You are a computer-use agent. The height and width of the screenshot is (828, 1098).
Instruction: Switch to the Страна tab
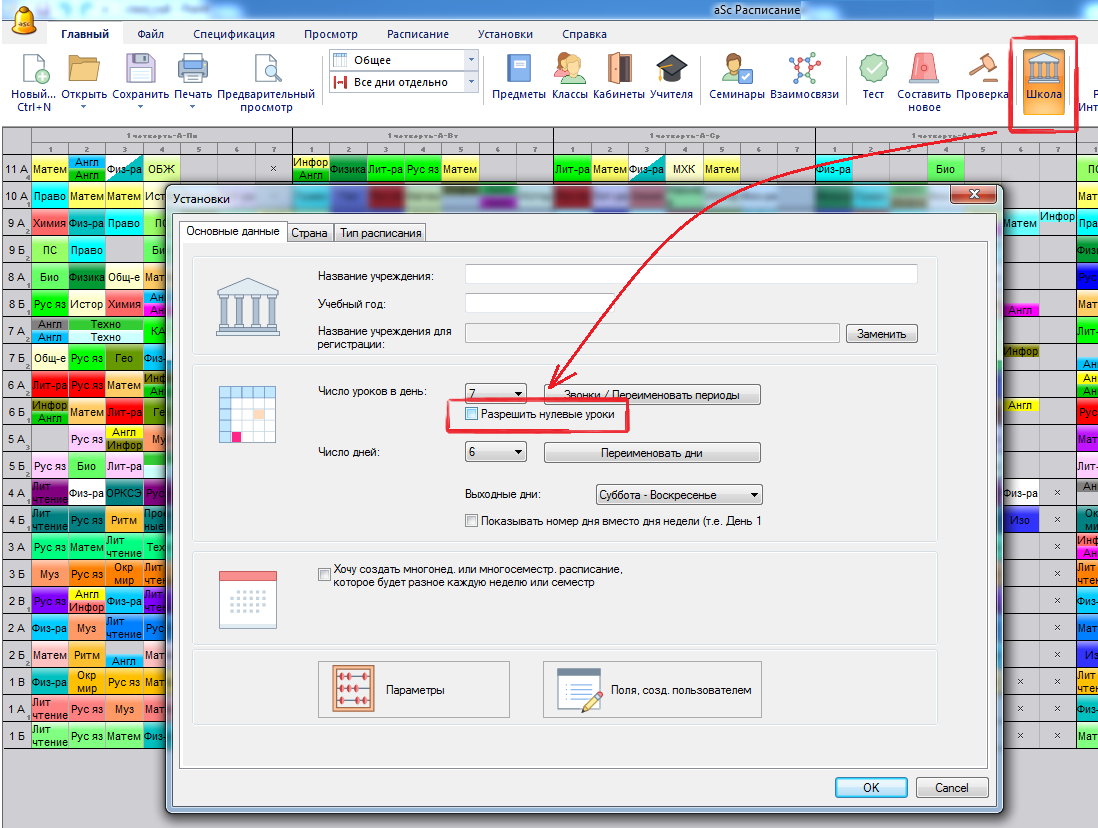point(309,233)
